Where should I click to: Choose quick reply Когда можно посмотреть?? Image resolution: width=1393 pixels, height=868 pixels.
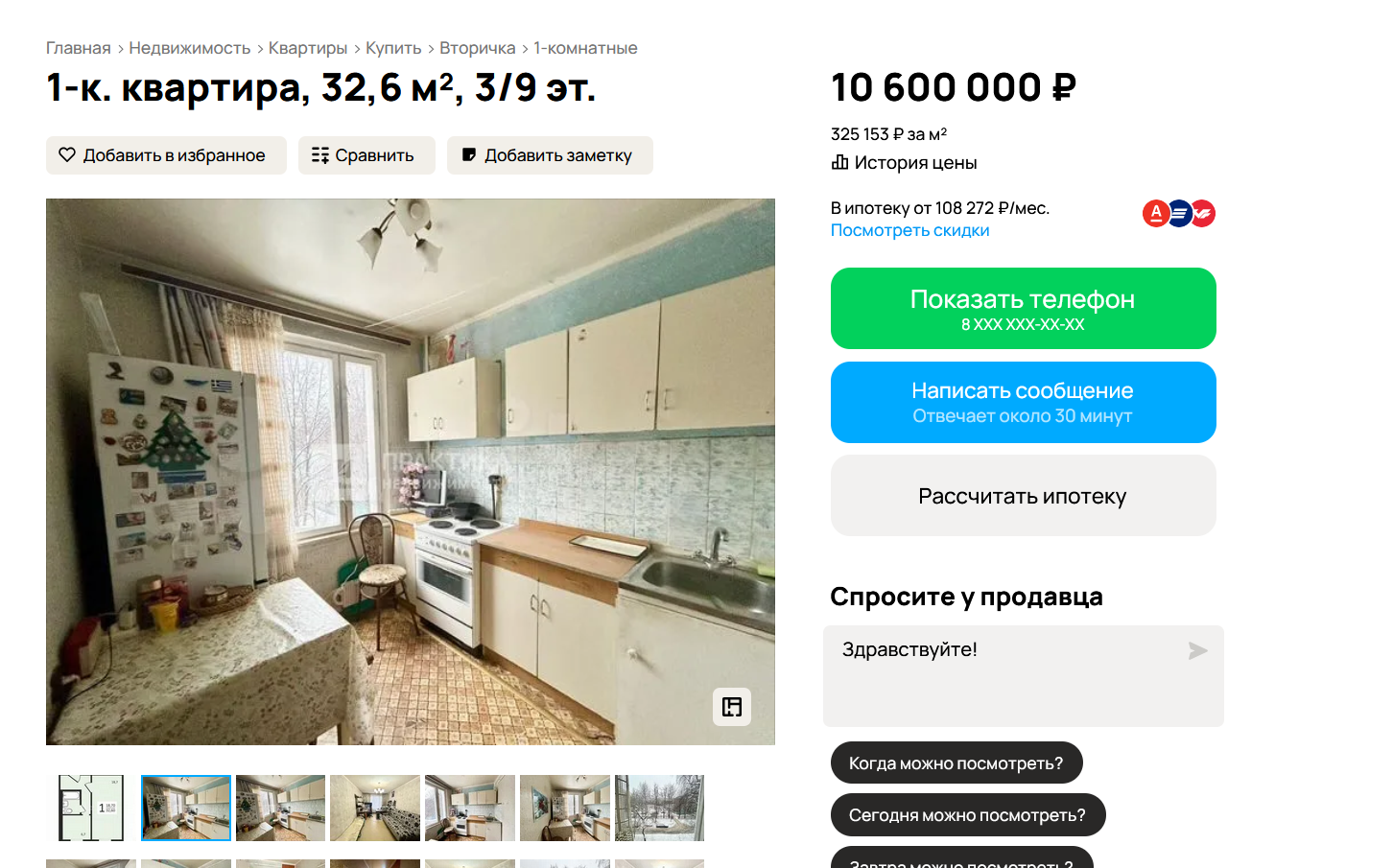[x=956, y=762]
